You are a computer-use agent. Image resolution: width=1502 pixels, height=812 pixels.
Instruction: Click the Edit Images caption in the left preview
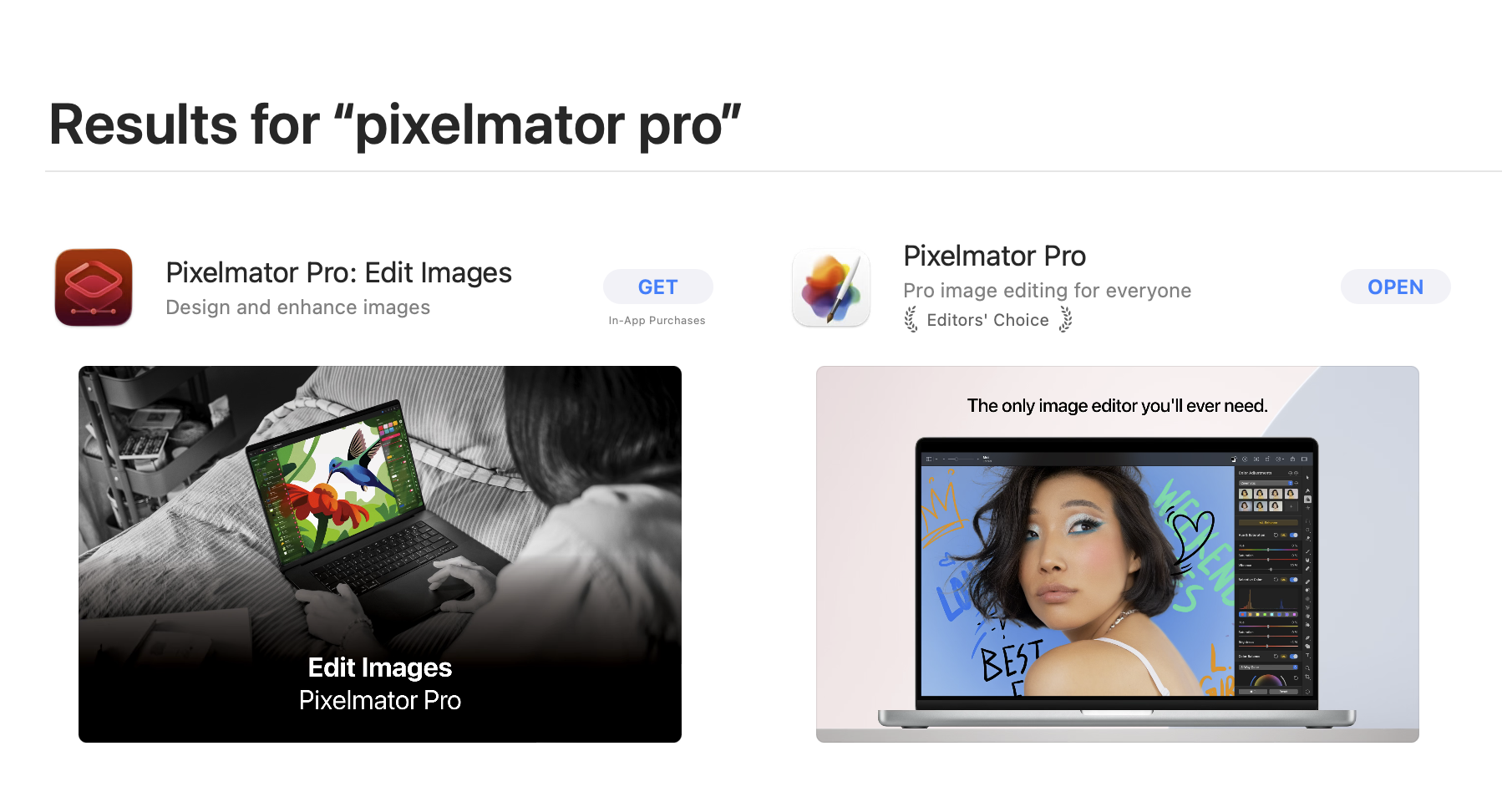click(380, 667)
